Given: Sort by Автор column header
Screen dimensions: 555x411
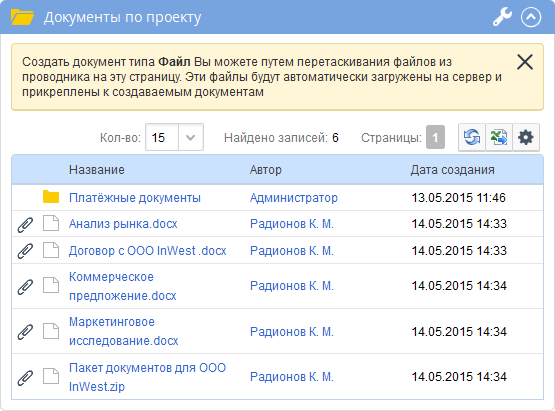Looking at the screenshot, I should click(266, 170).
